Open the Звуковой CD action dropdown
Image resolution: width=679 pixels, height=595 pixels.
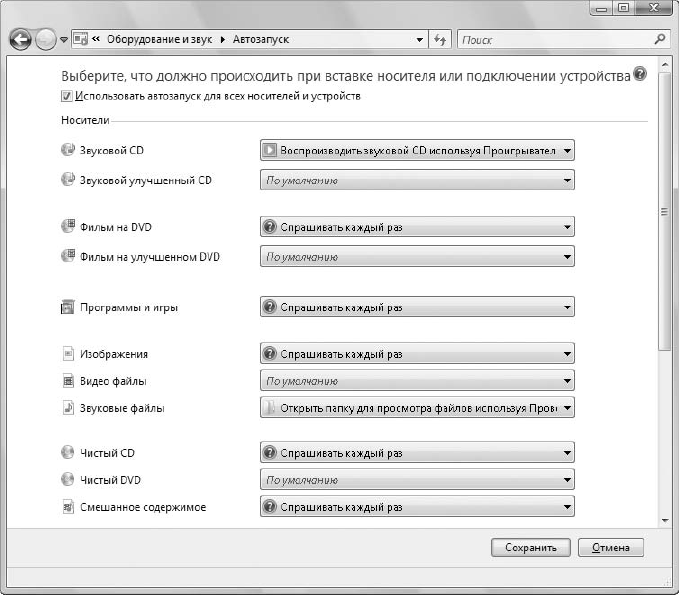[x=417, y=150]
